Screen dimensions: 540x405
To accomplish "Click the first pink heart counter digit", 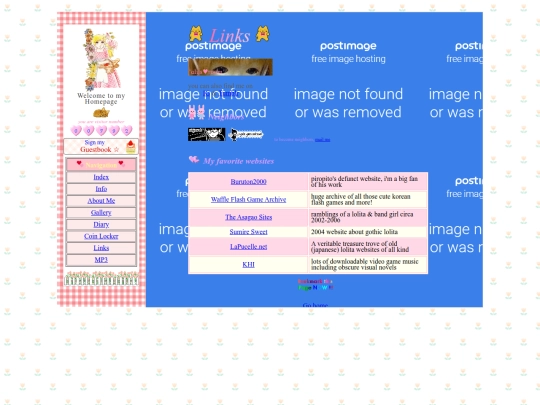I will tap(76, 131).
